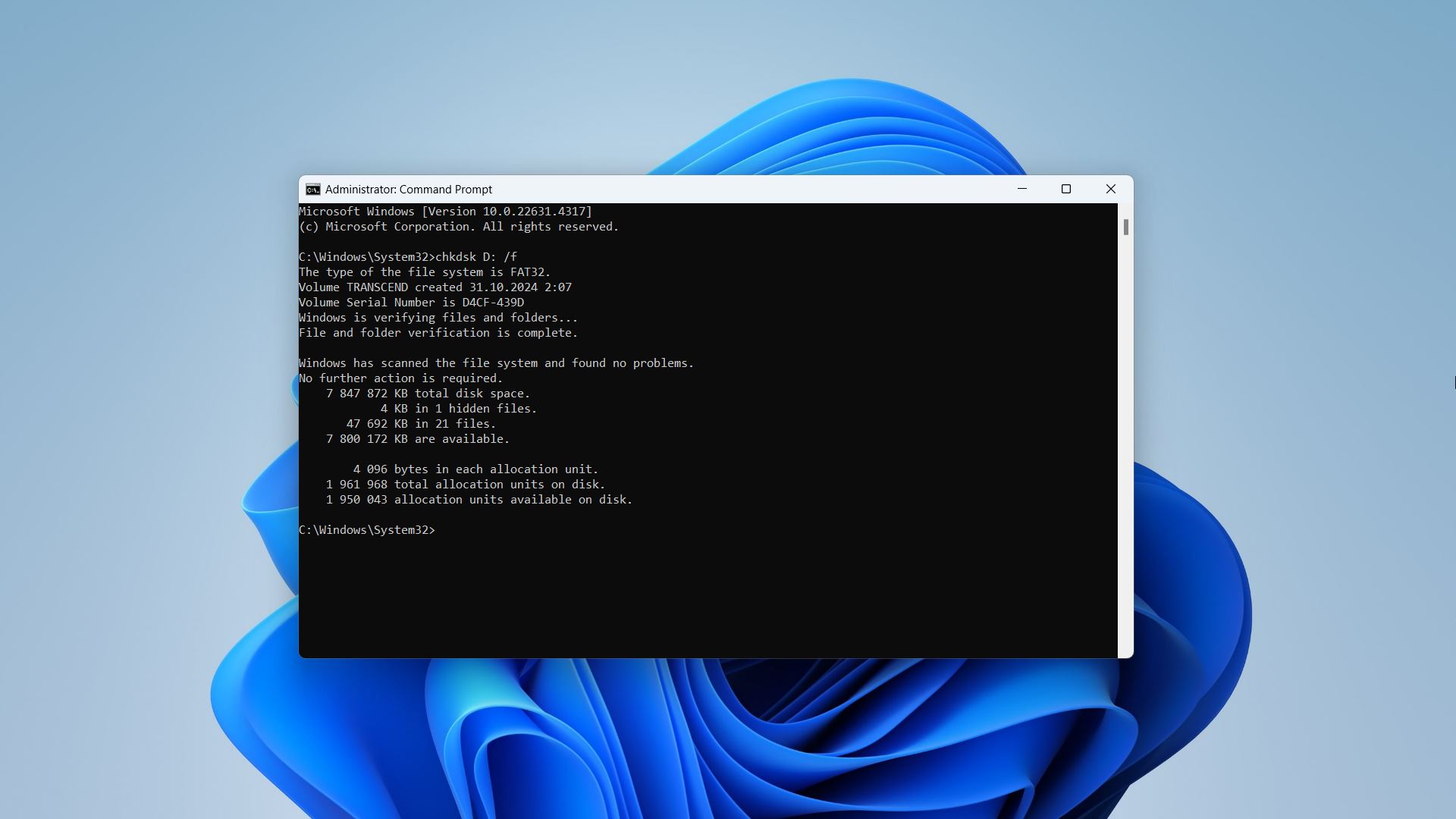Click the 'Volume TRANSCEND created 31.10.2024 2:07' line
The image size is (1456, 819).
pyautogui.click(x=435, y=287)
